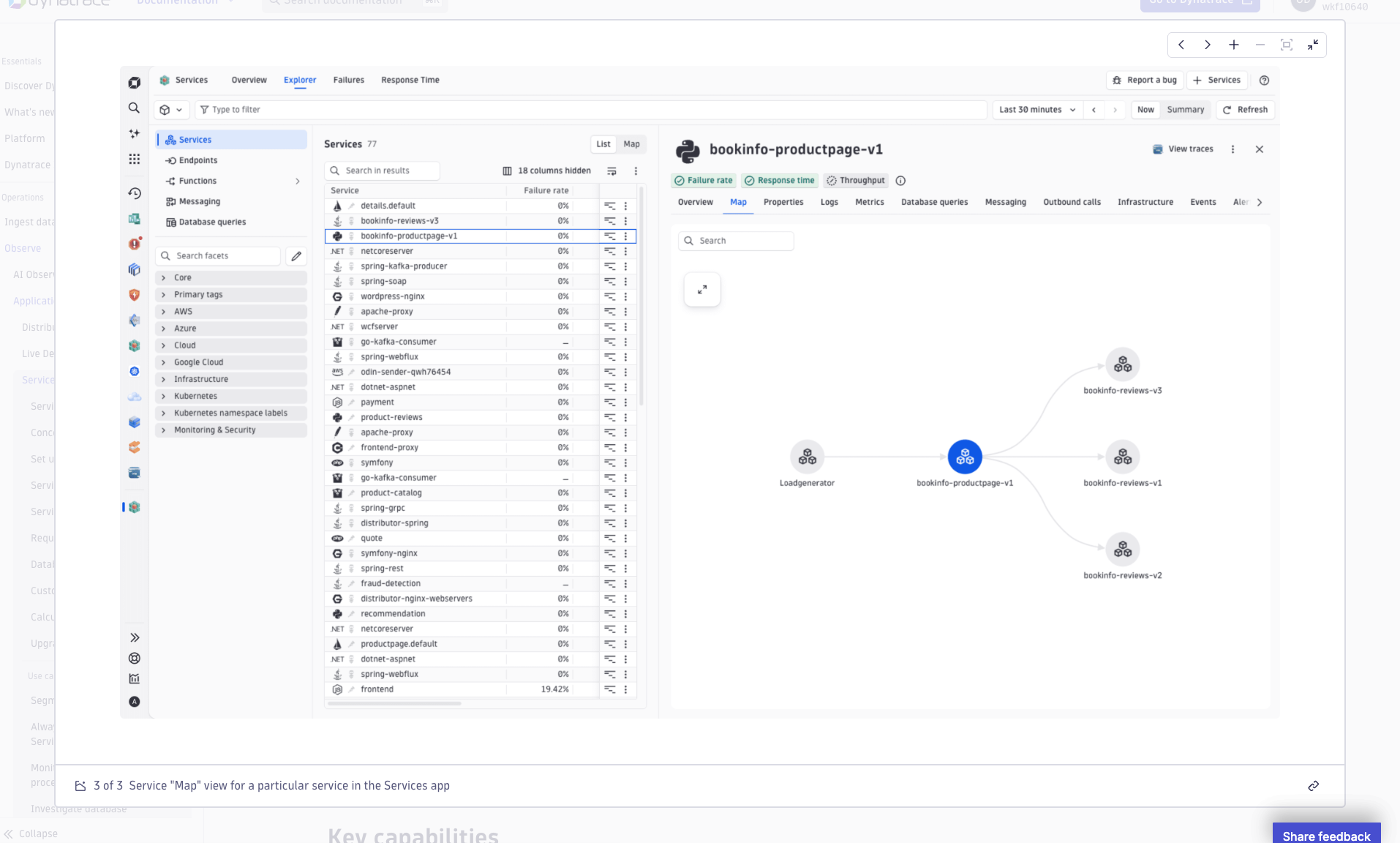Click the Report a bug button
The image size is (1400, 843).
1144,80
